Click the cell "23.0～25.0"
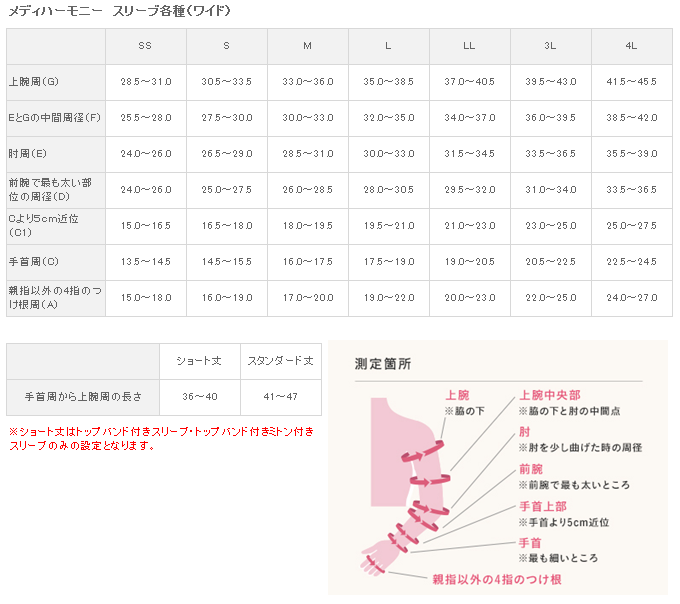The width and height of the screenshot is (680, 604). click(551, 225)
